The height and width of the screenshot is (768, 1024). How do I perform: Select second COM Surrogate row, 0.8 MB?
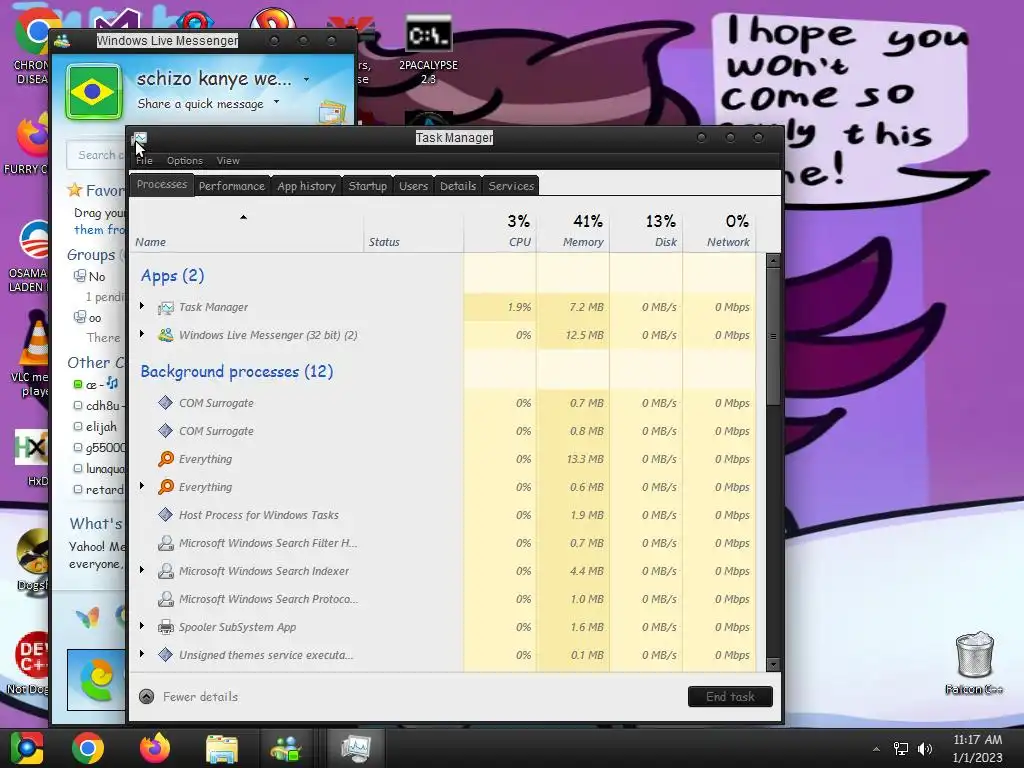tap(443, 431)
